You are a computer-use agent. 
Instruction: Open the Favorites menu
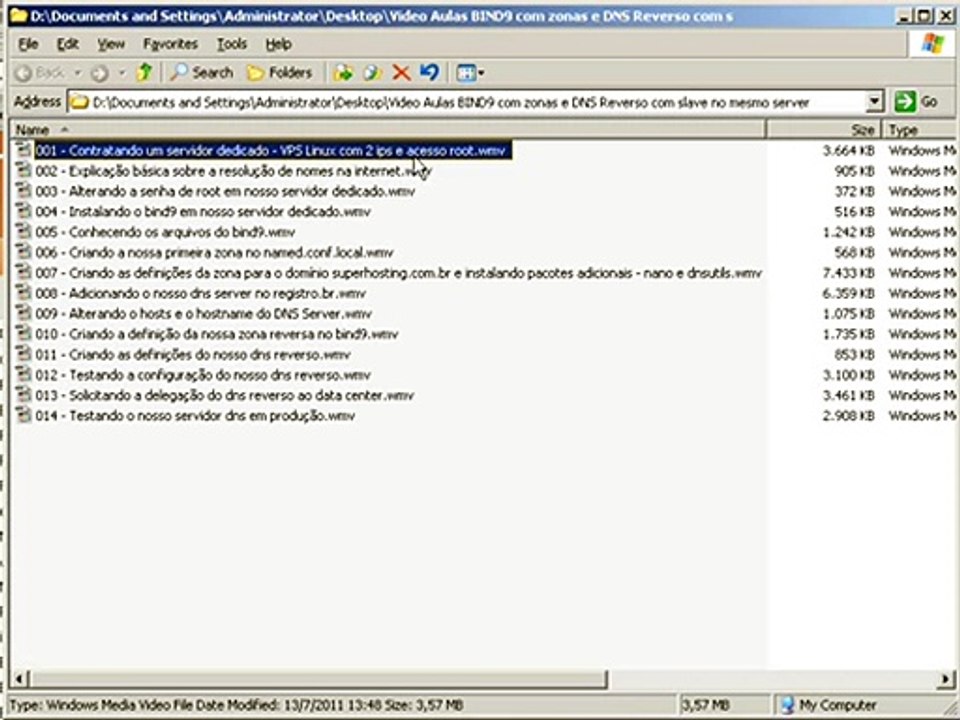point(170,44)
